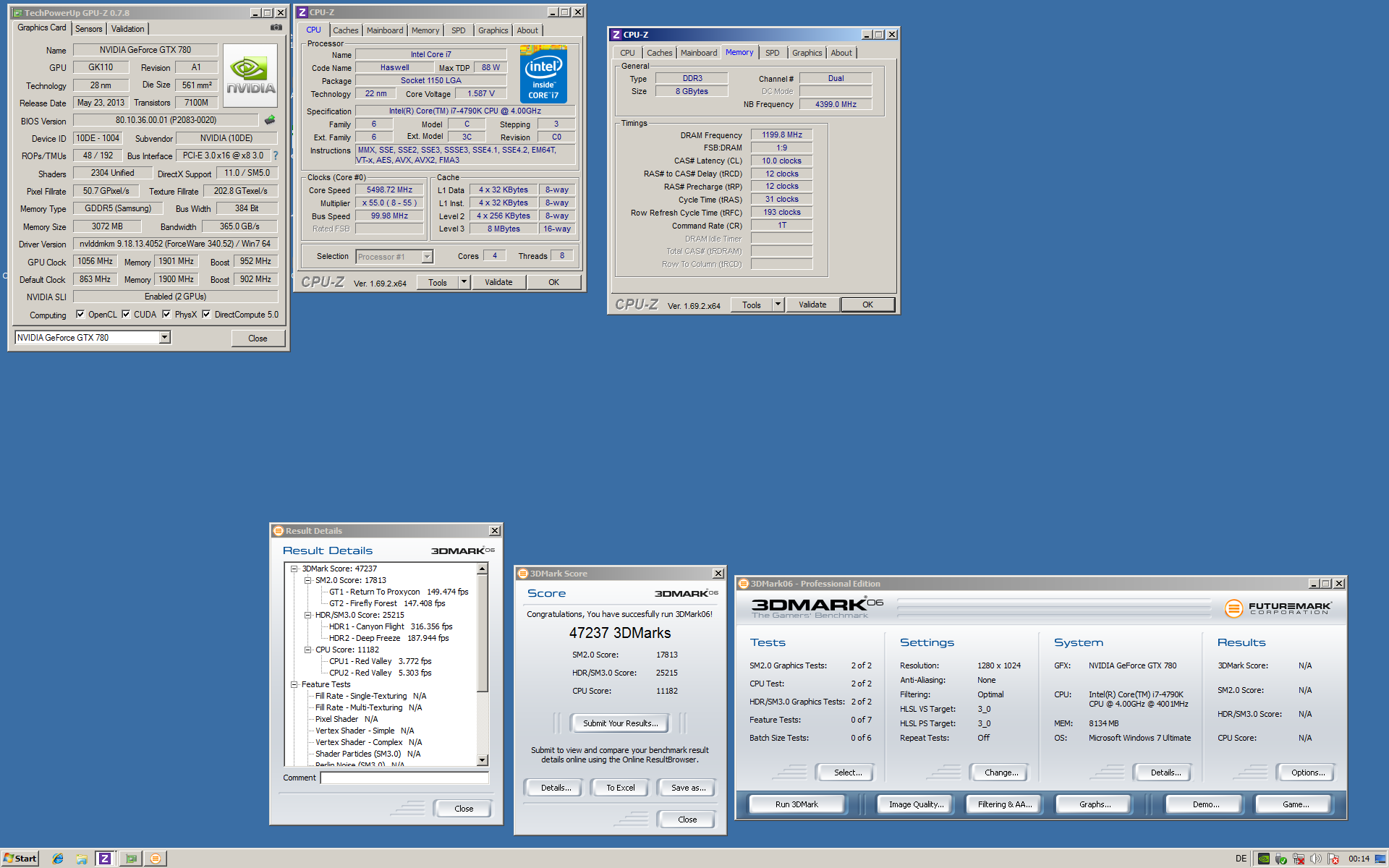Activate 3DMark06 taskbar button
Viewport: 1389px width, 868px height.
coord(155,859)
